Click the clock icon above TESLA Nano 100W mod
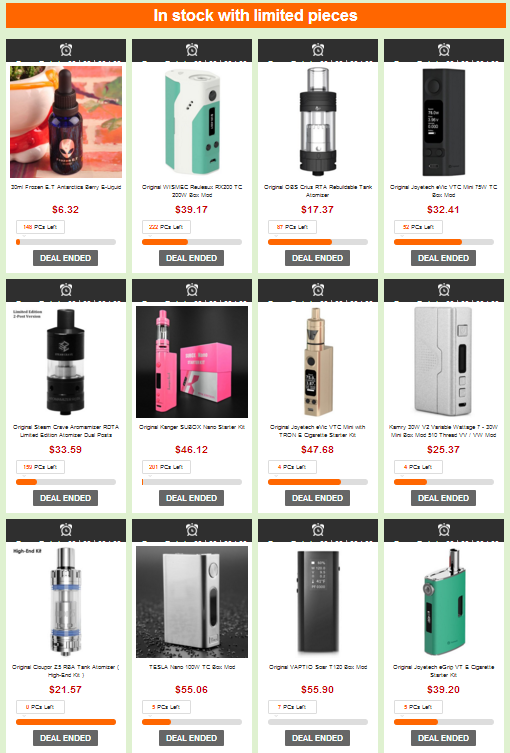Image resolution: width=510 pixels, height=753 pixels. coord(192,530)
